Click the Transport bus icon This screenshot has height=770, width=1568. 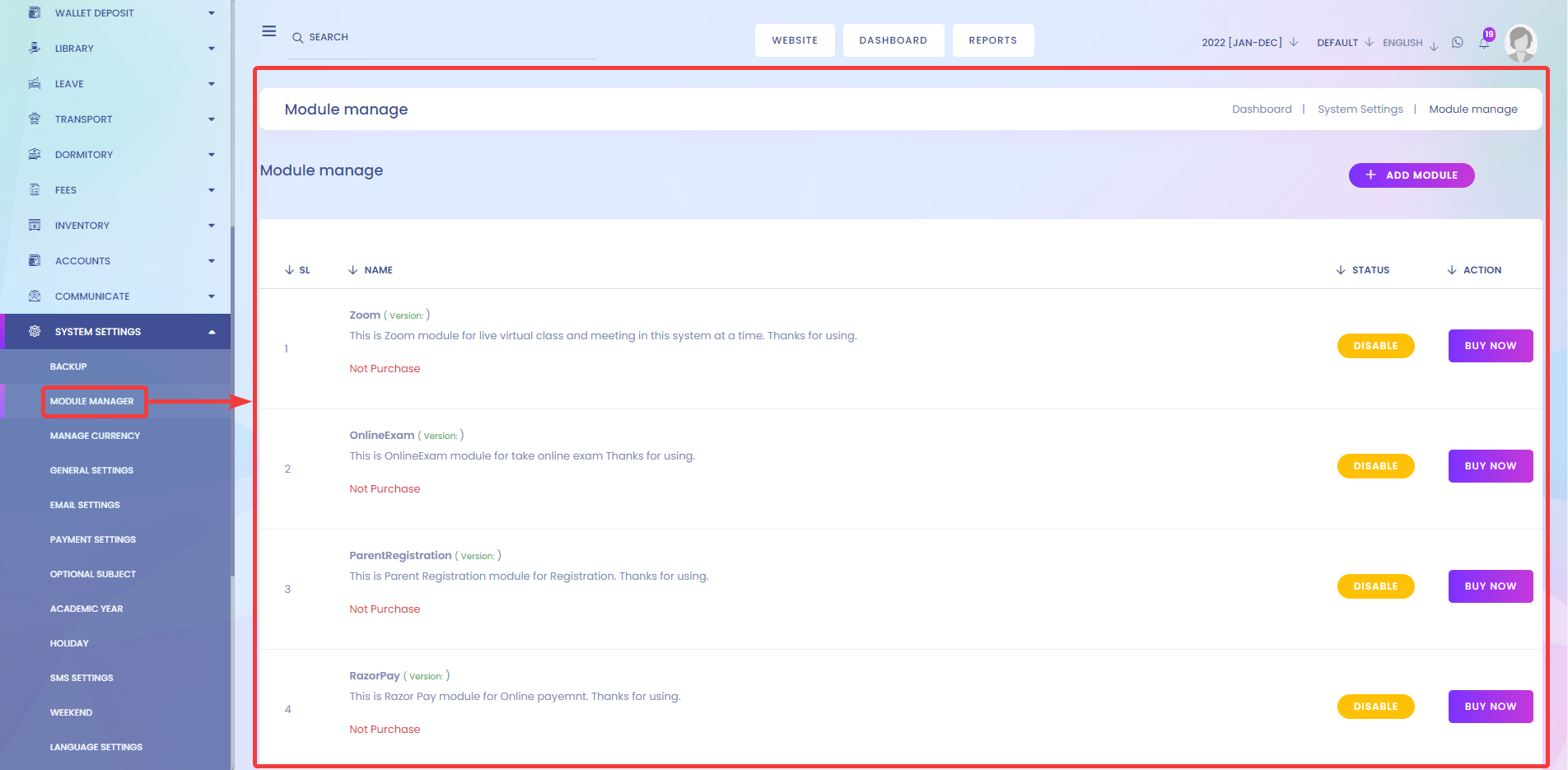tap(35, 119)
